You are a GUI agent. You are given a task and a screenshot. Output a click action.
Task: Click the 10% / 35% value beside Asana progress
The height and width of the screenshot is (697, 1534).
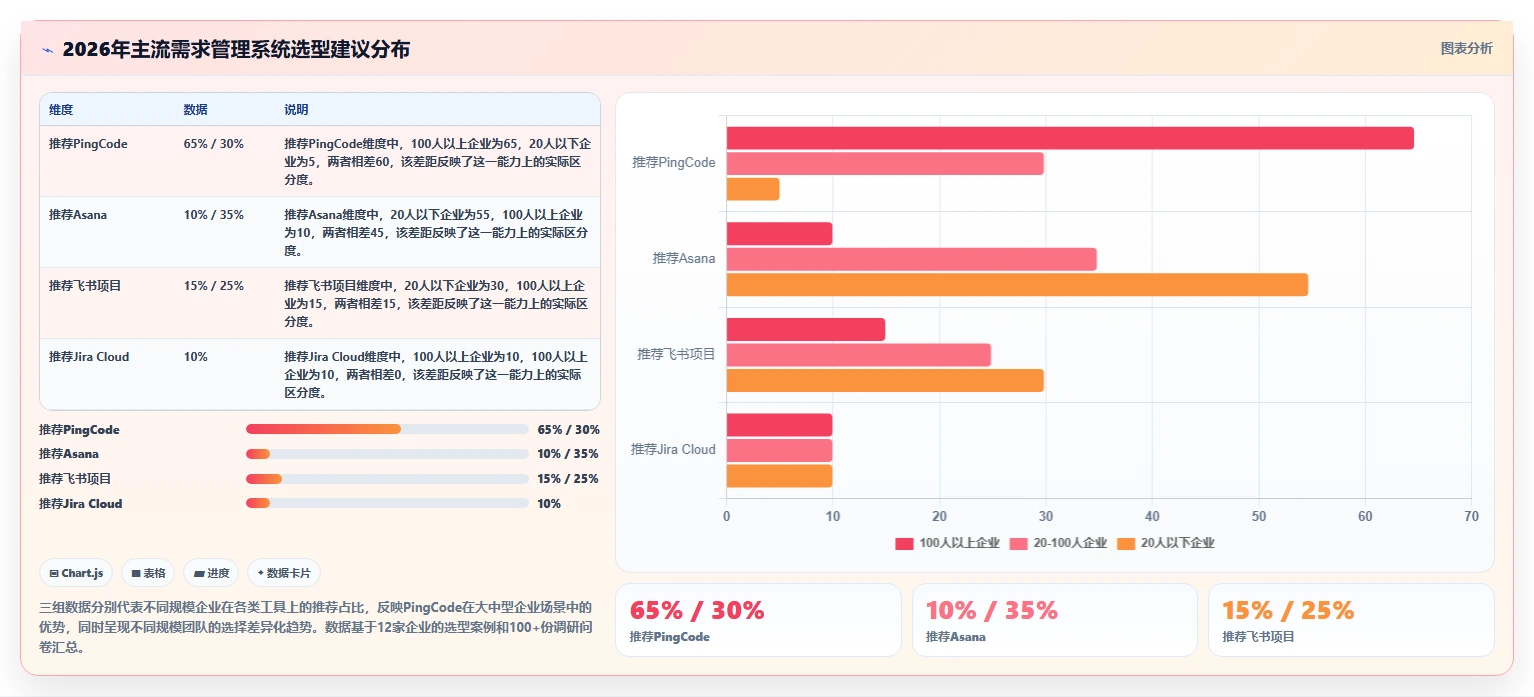coord(568,454)
